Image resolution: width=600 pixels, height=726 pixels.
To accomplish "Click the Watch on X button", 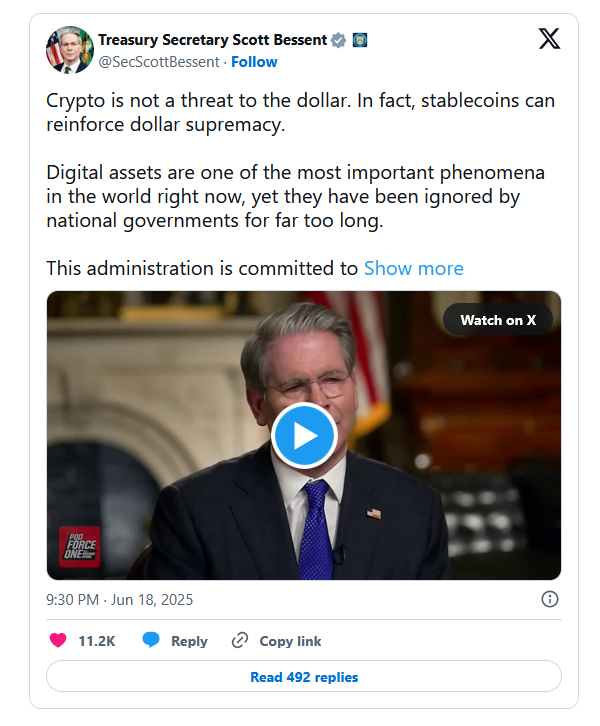I will coord(498,320).
